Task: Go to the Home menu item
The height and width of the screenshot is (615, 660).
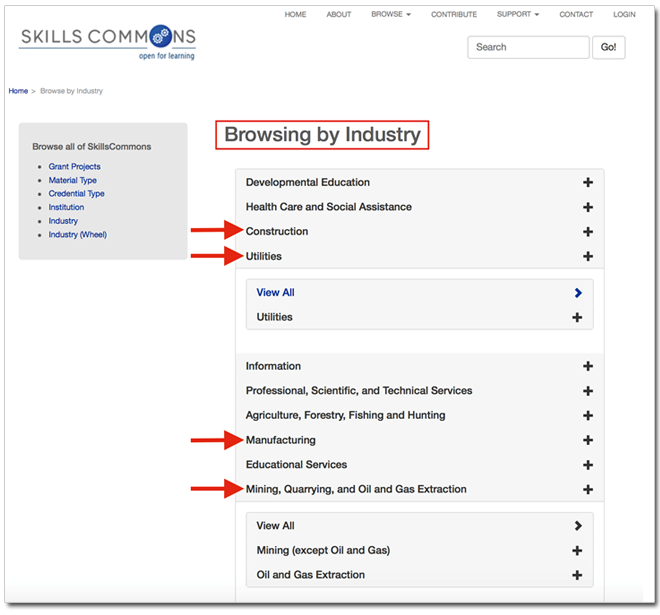Action: click(295, 14)
